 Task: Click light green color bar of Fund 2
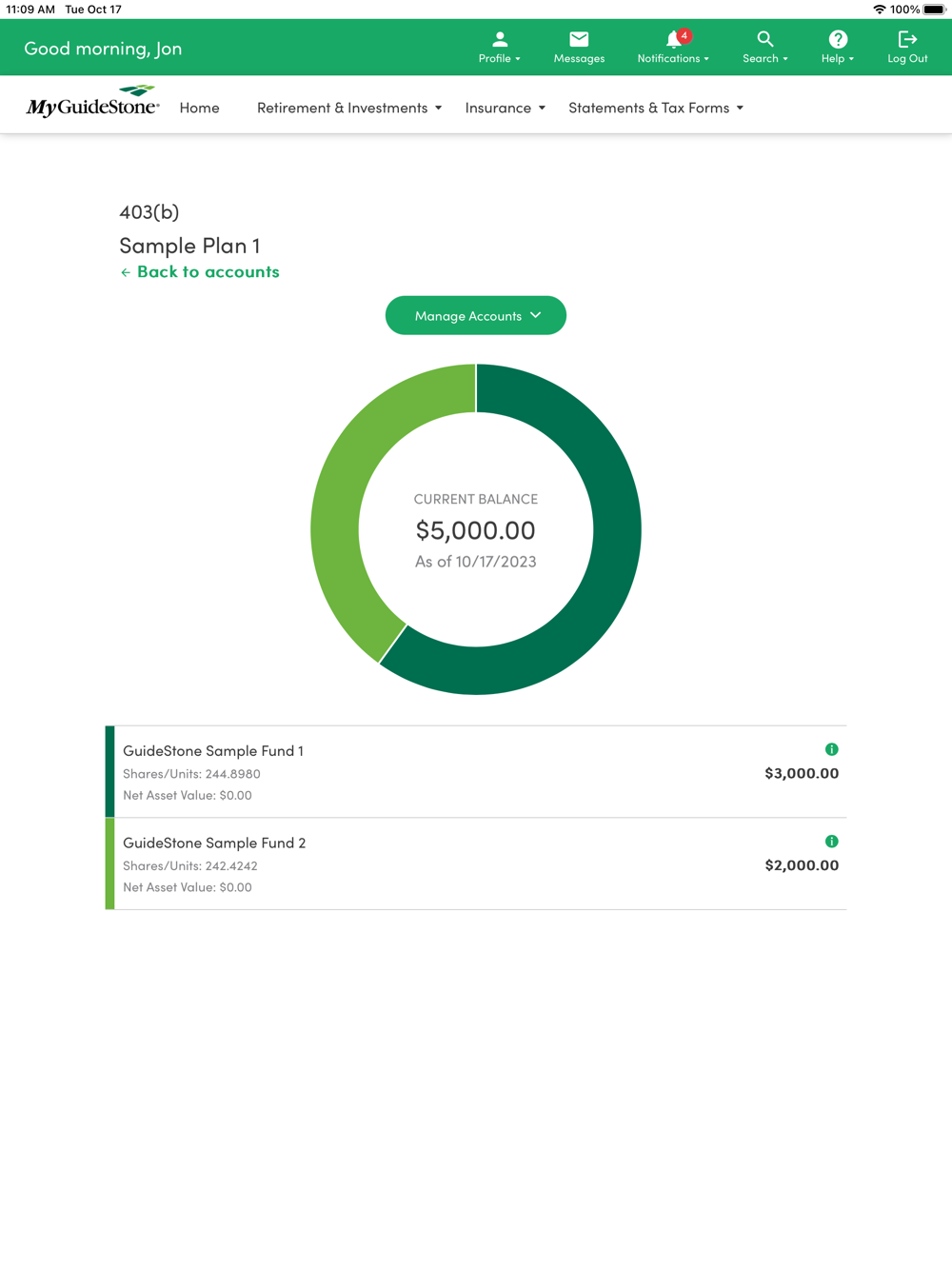point(109,863)
